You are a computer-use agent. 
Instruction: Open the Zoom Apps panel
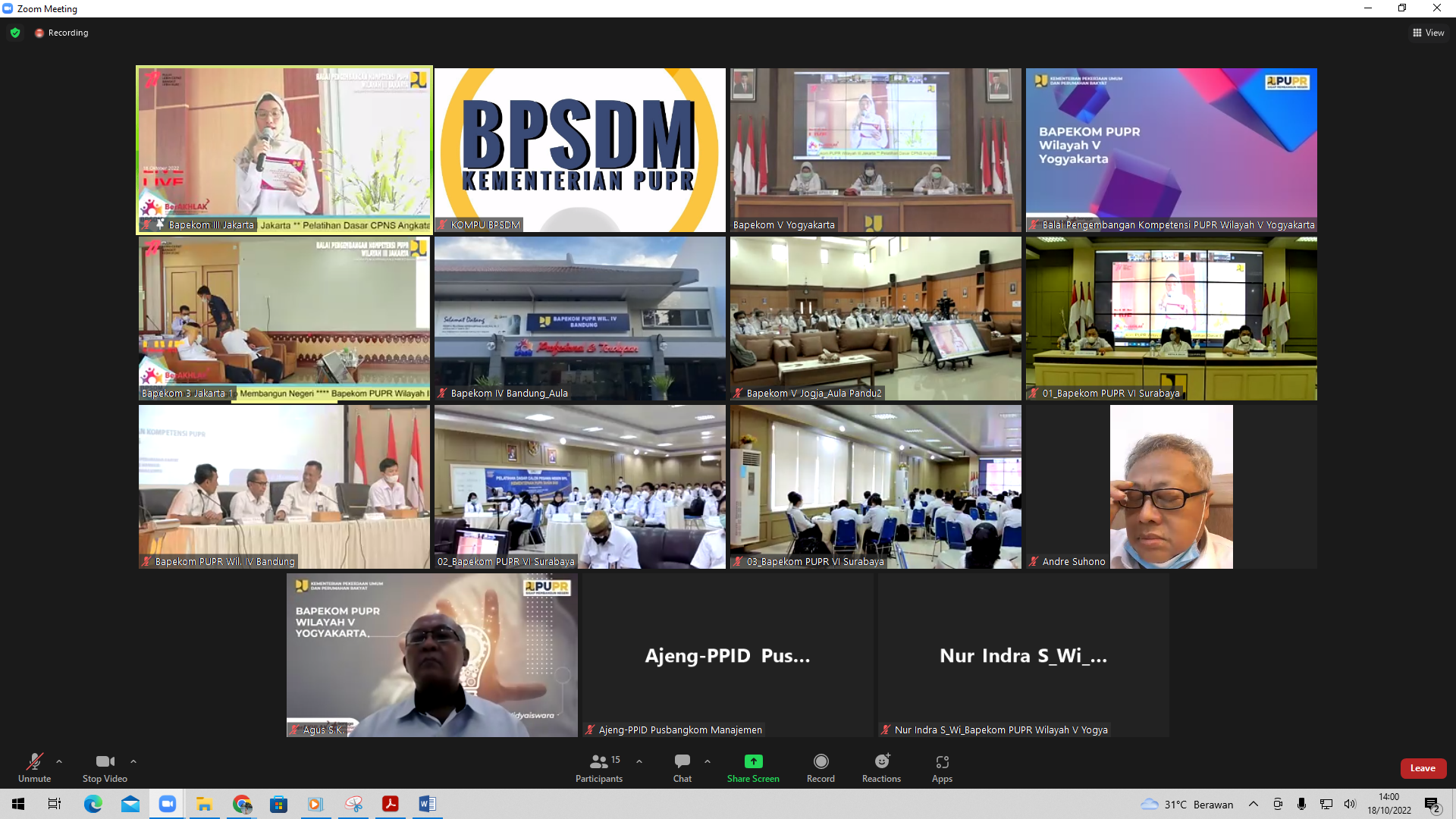(942, 767)
